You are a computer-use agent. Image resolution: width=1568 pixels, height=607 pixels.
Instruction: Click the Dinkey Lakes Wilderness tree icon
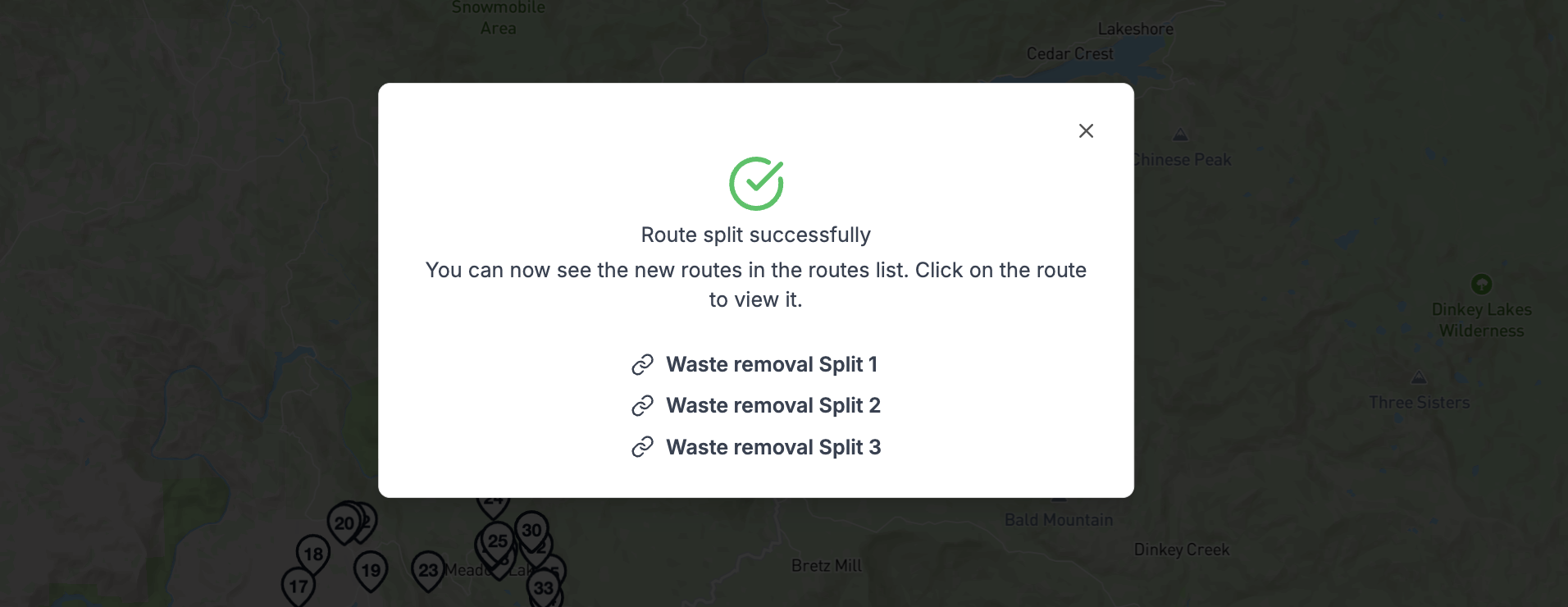(x=1481, y=284)
